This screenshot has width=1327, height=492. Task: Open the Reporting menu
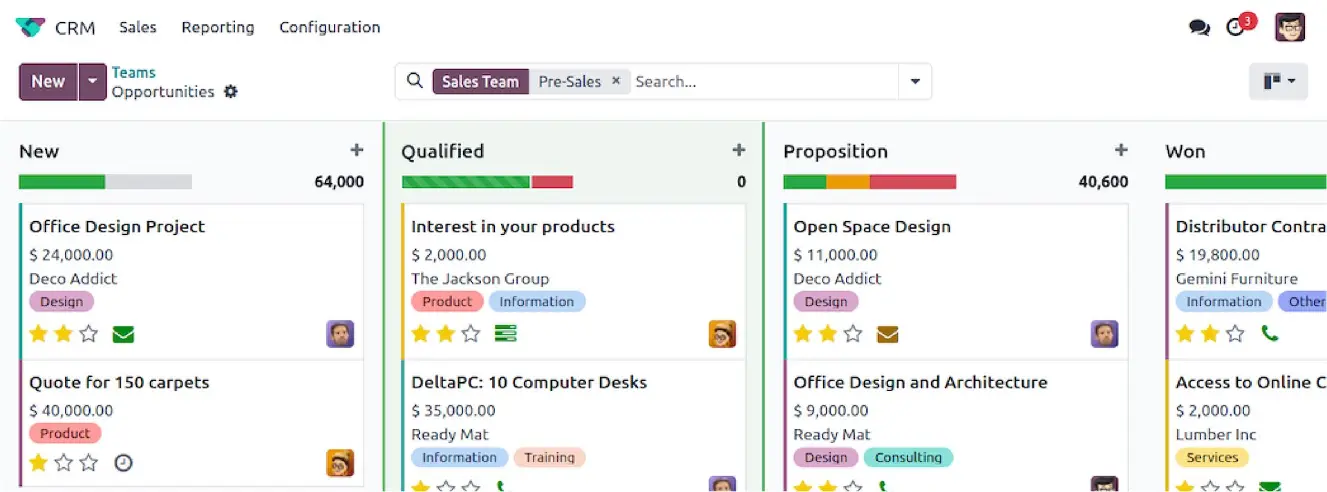click(218, 27)
